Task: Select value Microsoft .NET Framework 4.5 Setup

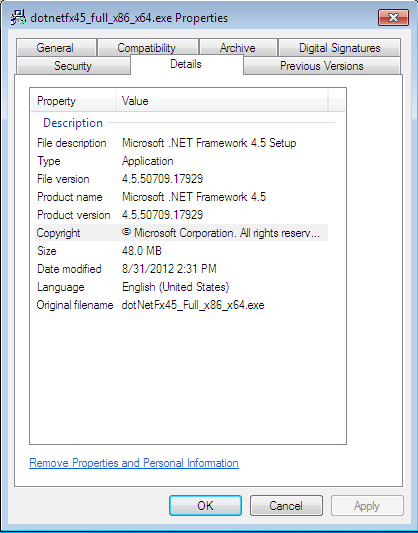Action: pos(209,143)
